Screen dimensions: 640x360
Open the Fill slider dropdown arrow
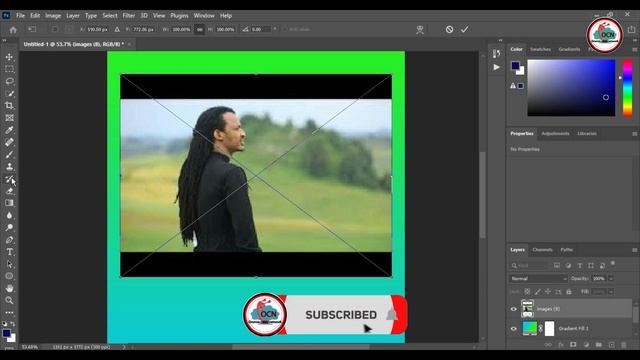click(x=611, y=291)
